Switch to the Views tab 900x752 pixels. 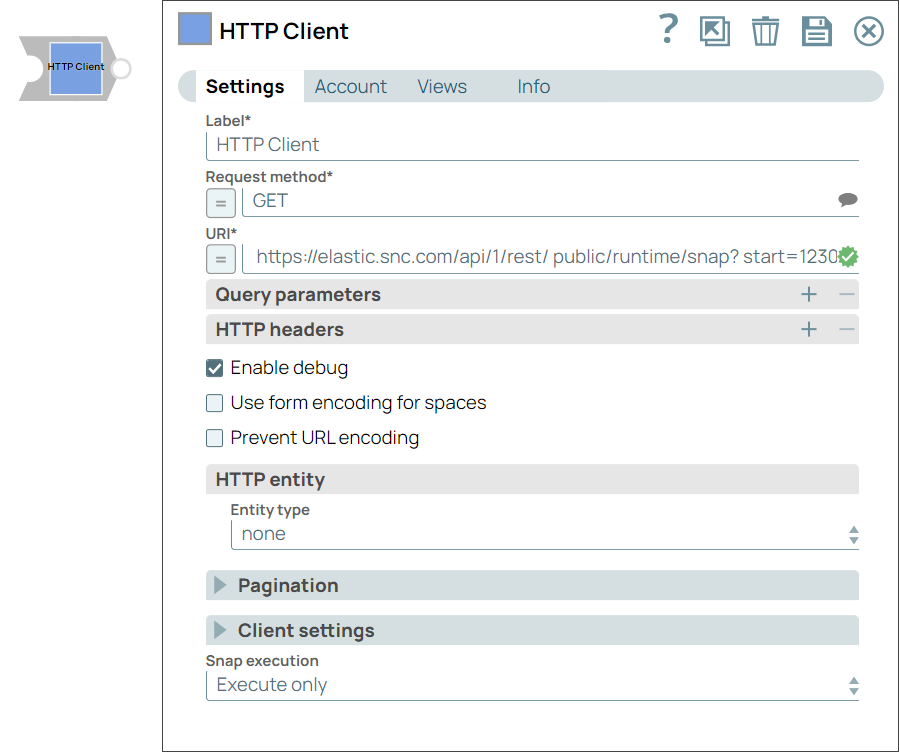(442, 87)
